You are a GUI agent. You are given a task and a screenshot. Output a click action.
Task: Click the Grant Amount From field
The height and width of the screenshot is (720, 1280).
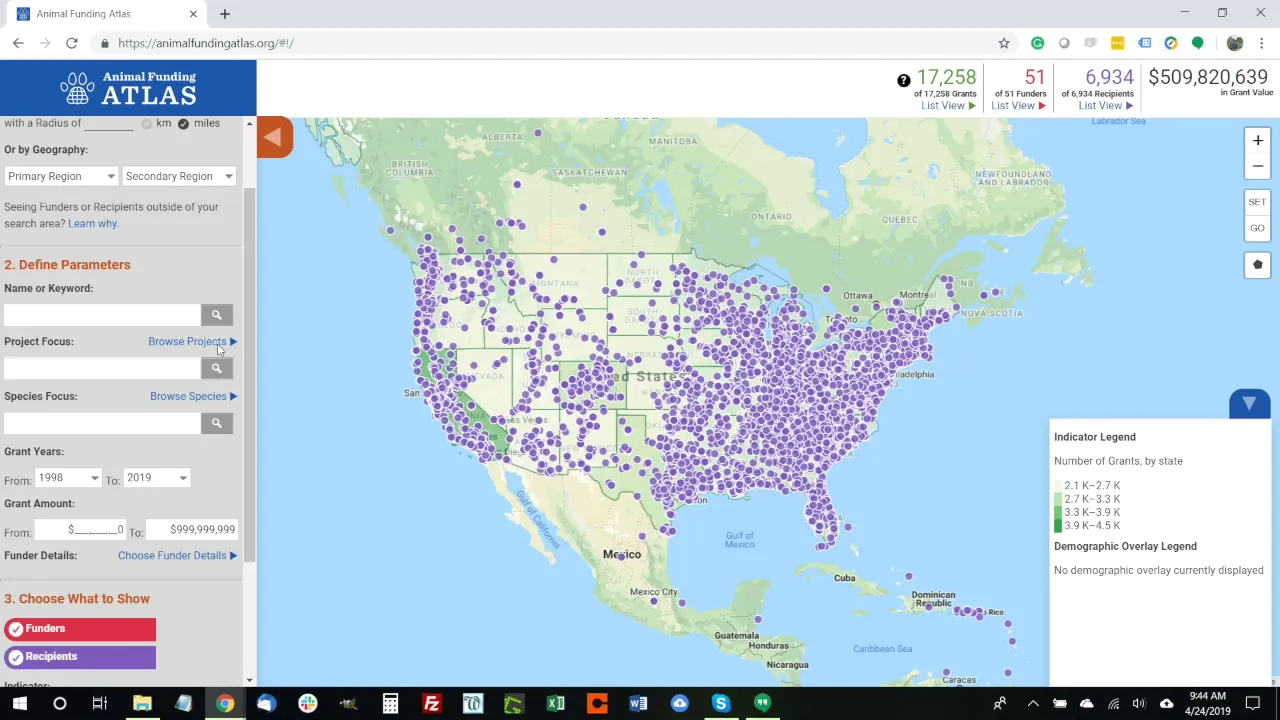(80, 530)
